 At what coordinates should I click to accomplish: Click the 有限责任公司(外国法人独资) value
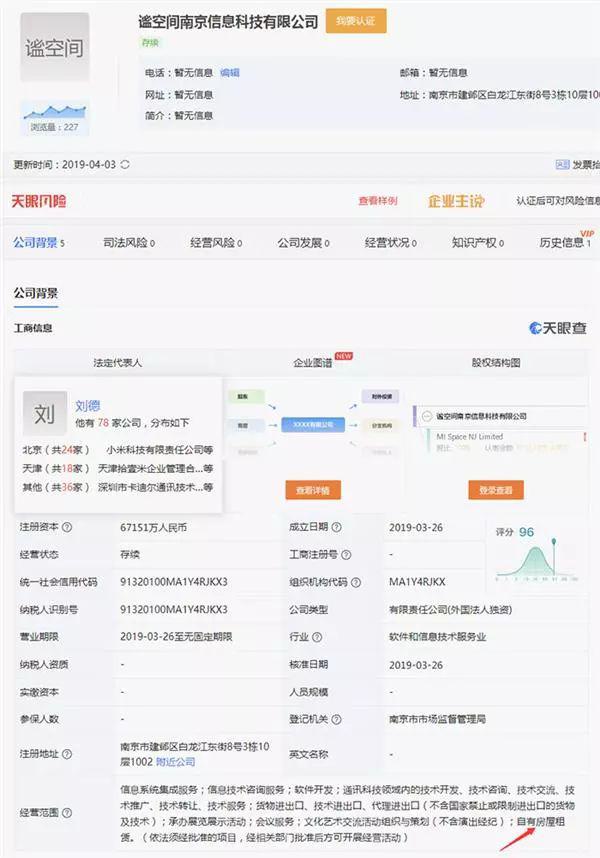(451, 610)
